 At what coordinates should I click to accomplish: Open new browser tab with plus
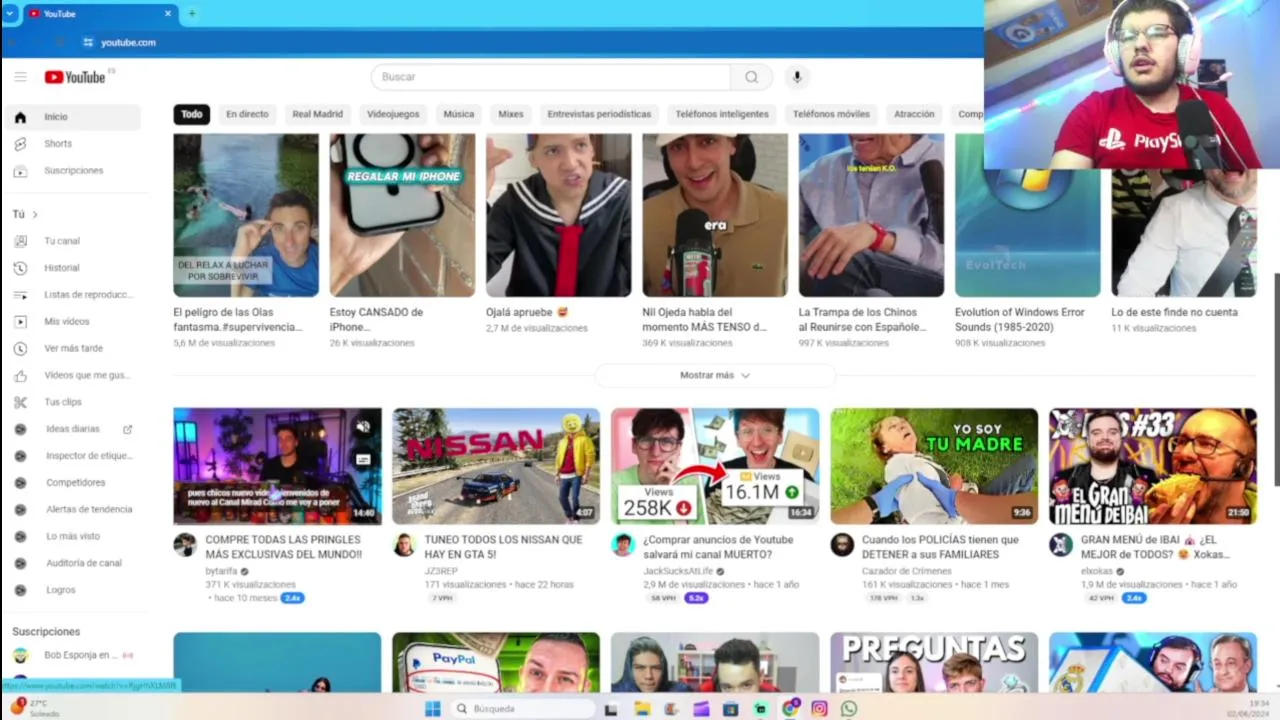pyautogui.click(x=192, y=14)
